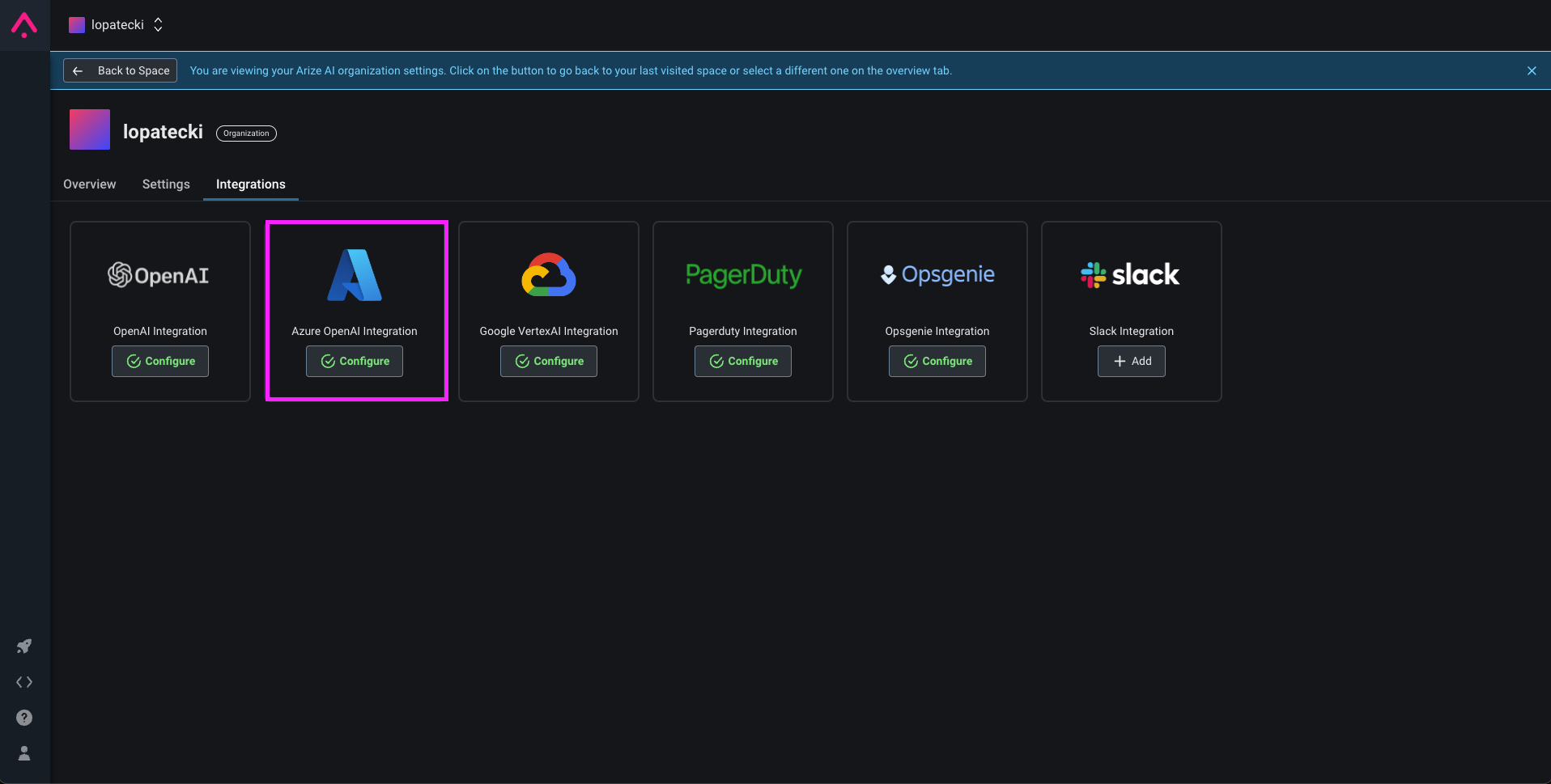Click the Organization badge label
Viewport: 1551px width, 784px height.
click(246, 133)
